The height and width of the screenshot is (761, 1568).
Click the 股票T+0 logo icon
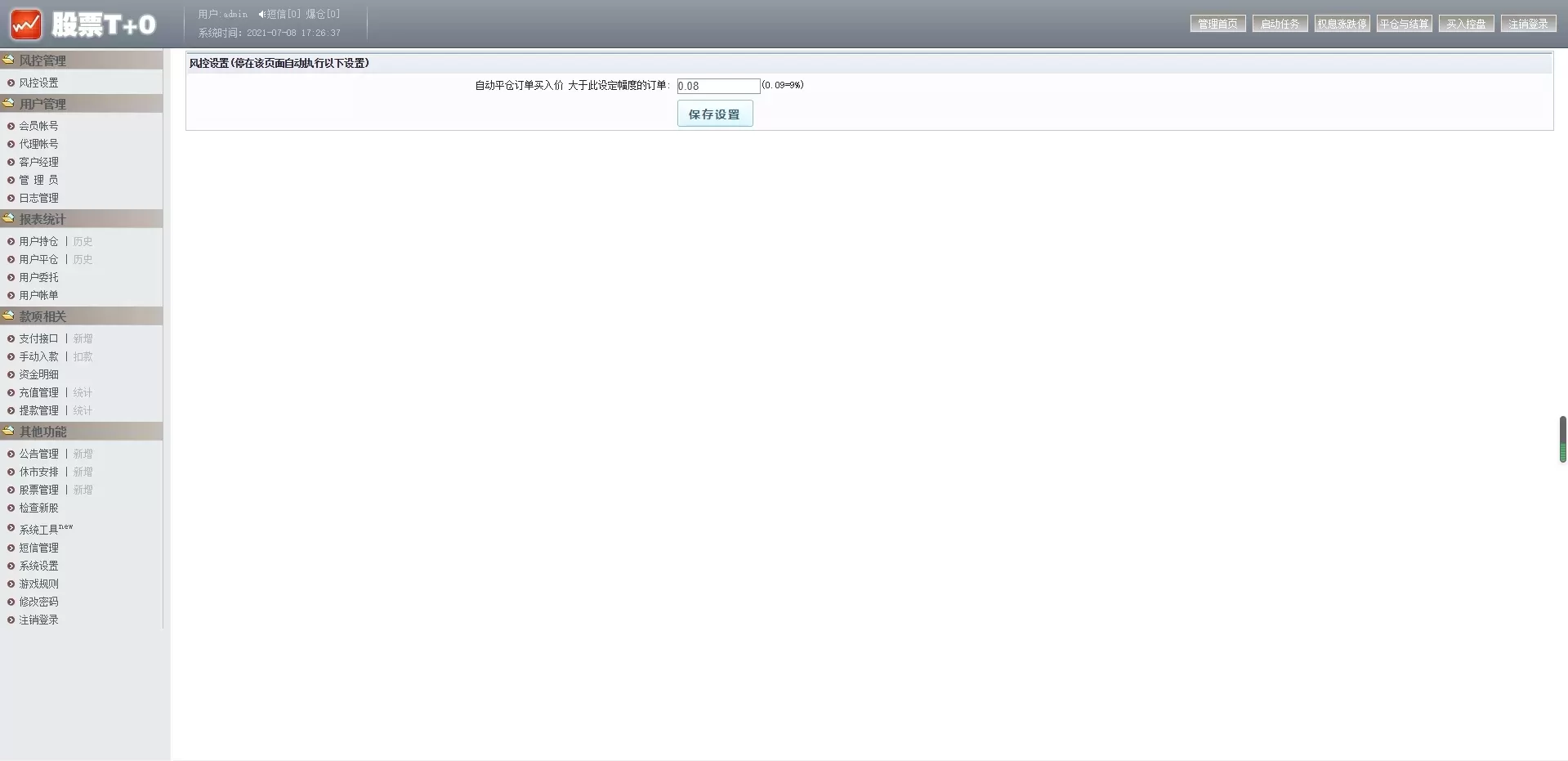point(26,25)
